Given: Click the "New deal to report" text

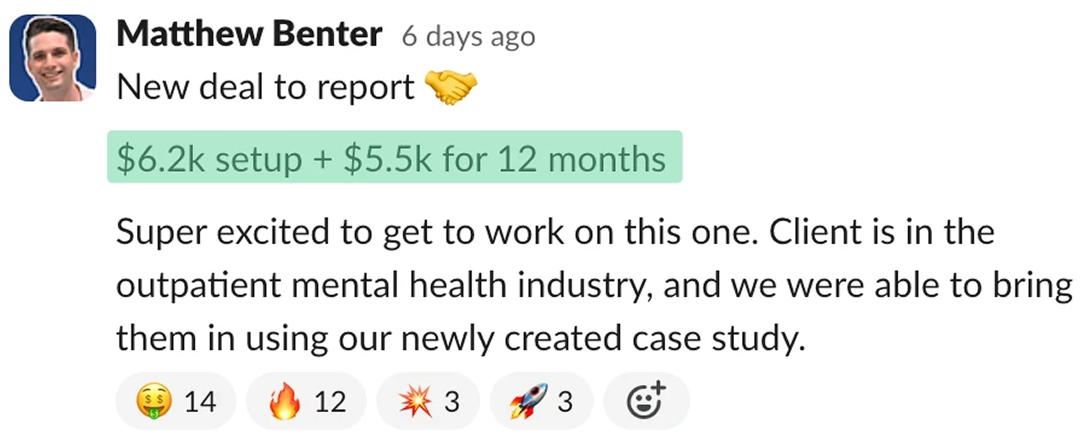Looking at the screenshot, I should click(x=265, y=89).
